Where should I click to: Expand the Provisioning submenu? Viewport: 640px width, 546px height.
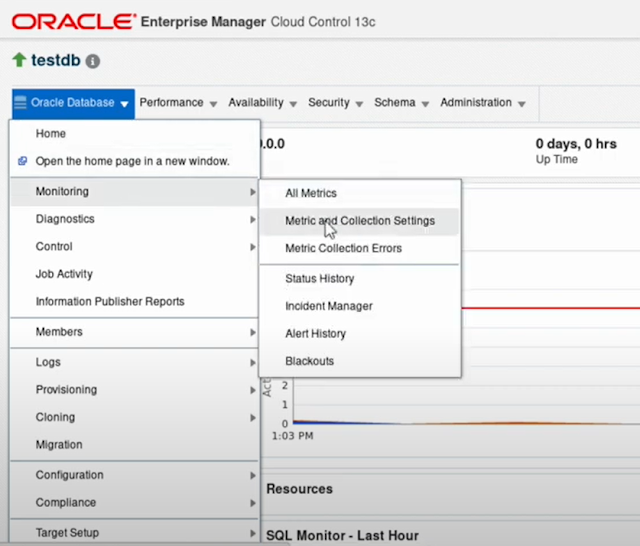tap(135, 390)
